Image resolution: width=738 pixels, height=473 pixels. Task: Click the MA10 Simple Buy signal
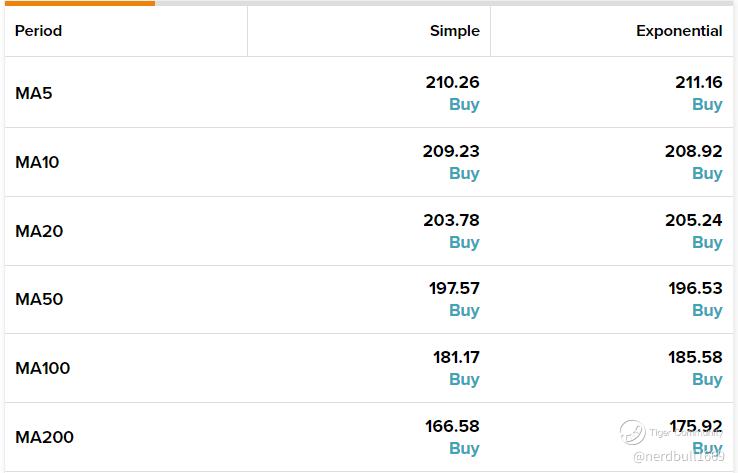464,173
